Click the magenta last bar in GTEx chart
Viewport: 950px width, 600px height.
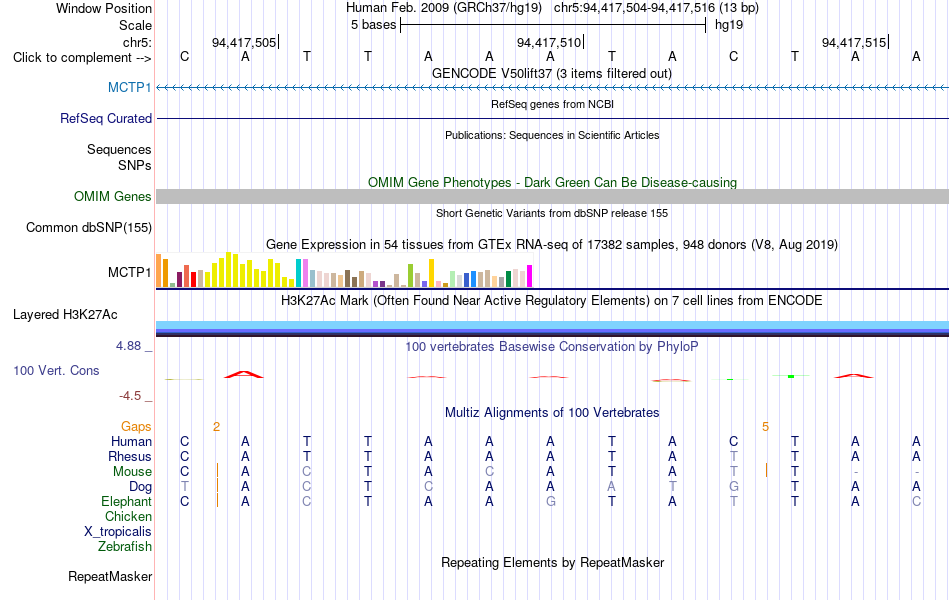[530, 276]
